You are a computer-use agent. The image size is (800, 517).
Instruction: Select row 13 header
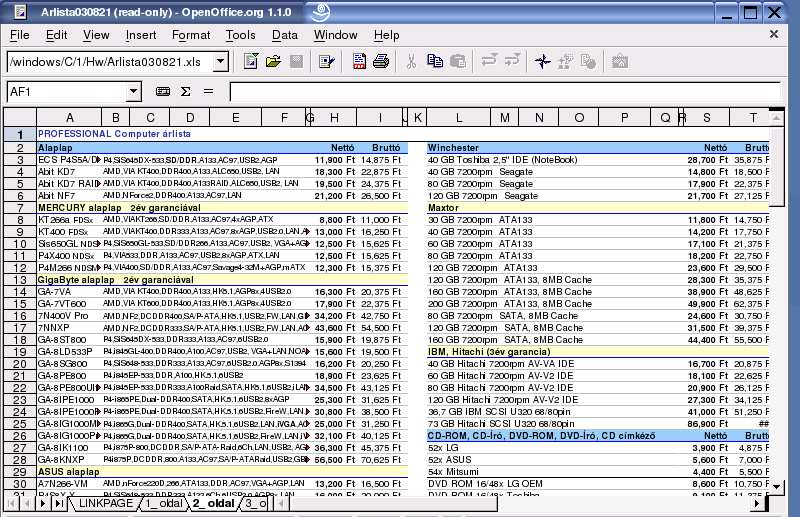(x=20, y=280)
